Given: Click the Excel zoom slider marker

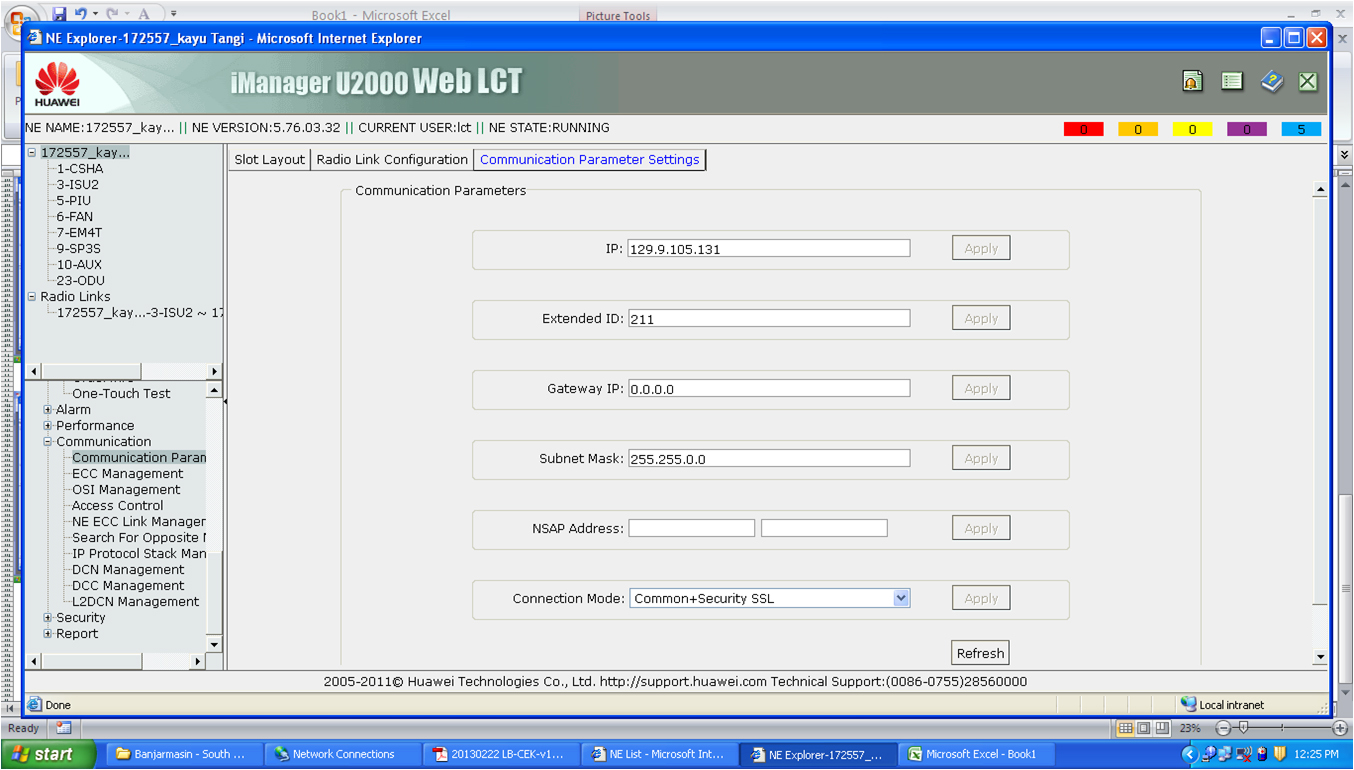Looking at the screenshot, I should pos(1243,727).
